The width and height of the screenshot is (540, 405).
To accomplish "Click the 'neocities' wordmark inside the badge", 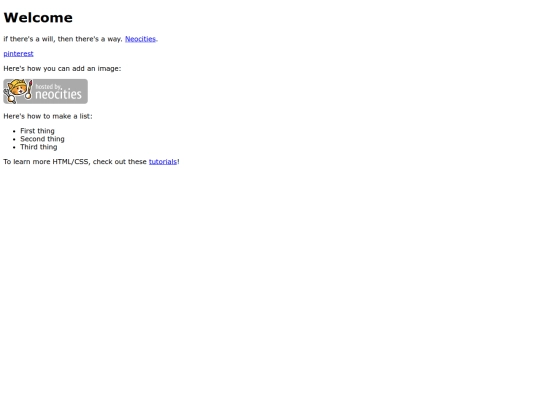I will click(59, 94).
